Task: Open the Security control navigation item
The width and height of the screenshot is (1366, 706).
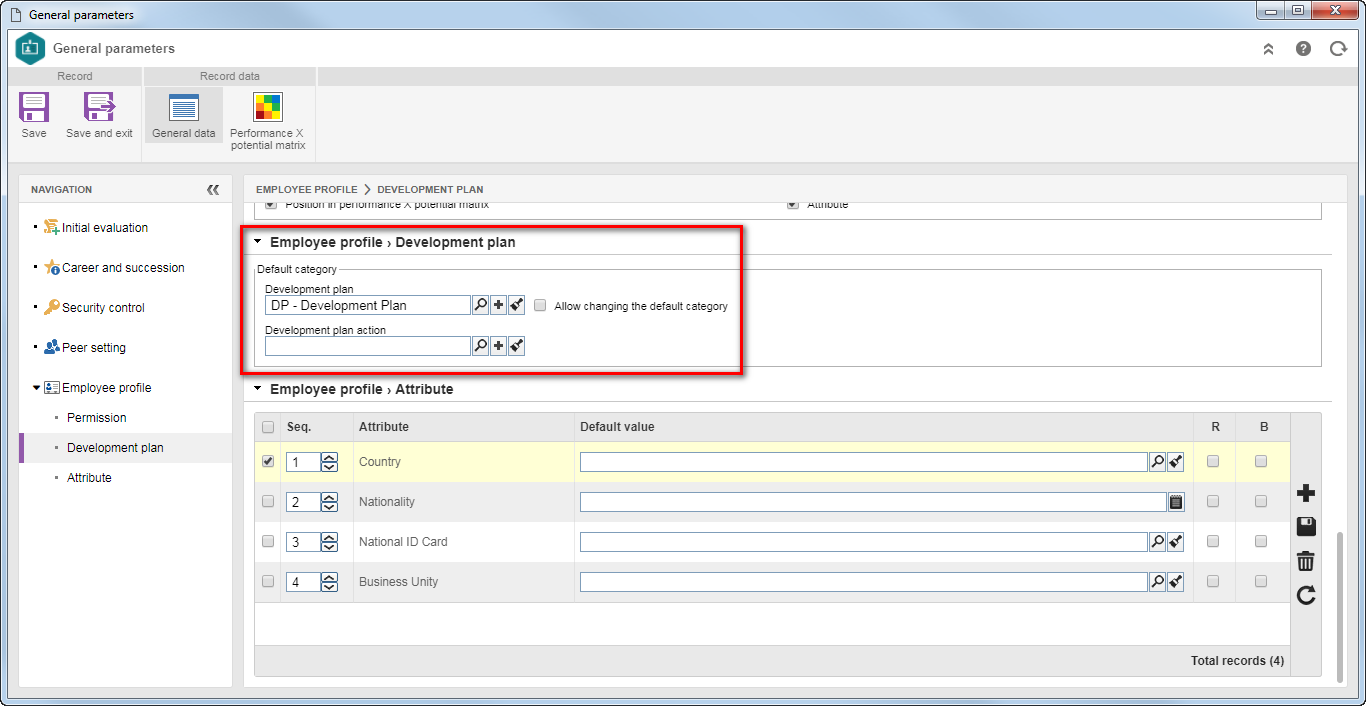Action: click(103, 307)
